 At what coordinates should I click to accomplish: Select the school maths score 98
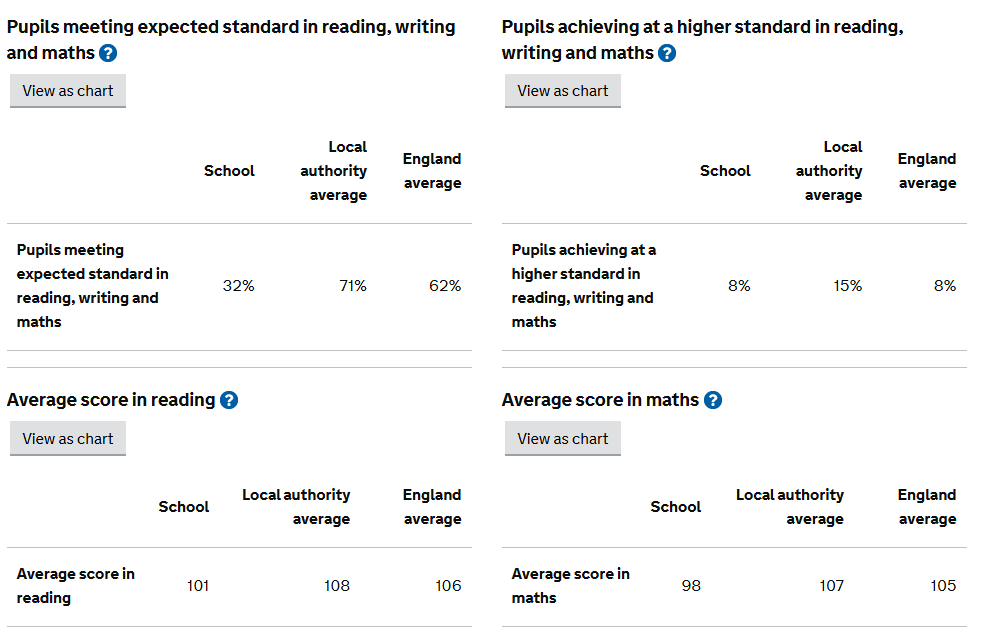[x=691, y=586]
